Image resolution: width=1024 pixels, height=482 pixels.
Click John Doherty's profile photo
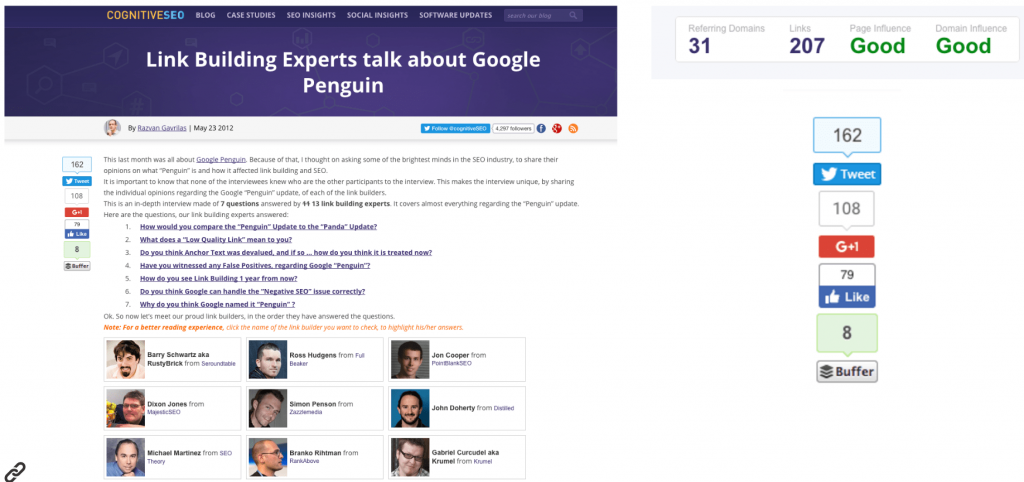(x=410, y=408)
